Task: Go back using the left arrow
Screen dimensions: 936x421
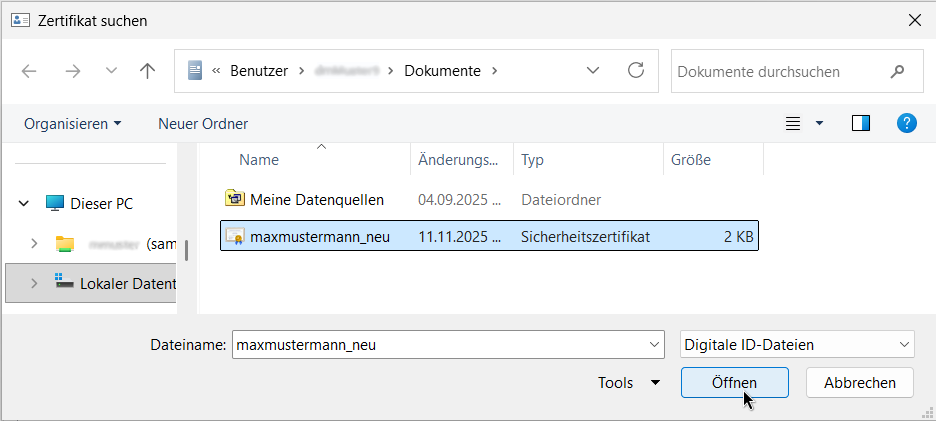Action: pos(29,72)
